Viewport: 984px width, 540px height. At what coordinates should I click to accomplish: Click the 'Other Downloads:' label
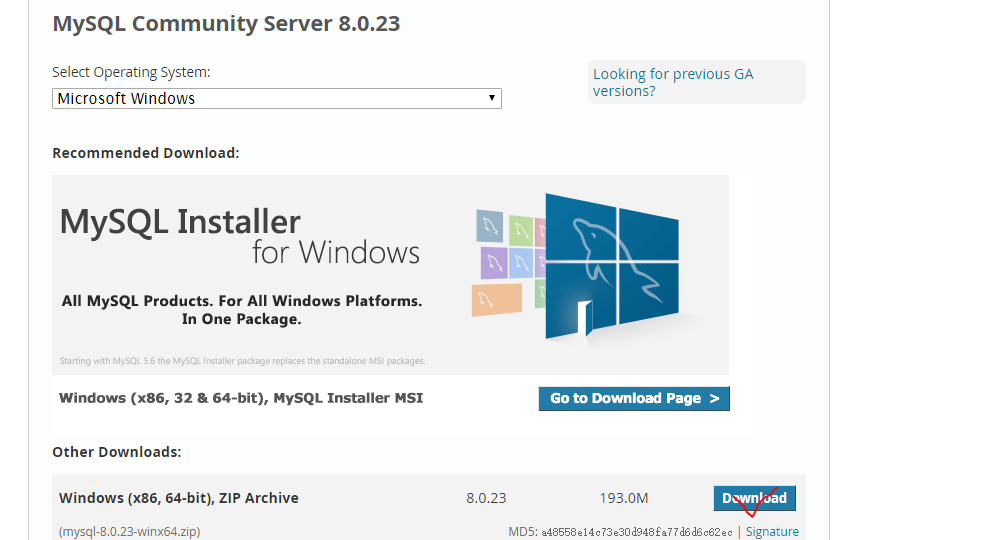point(117,452)
